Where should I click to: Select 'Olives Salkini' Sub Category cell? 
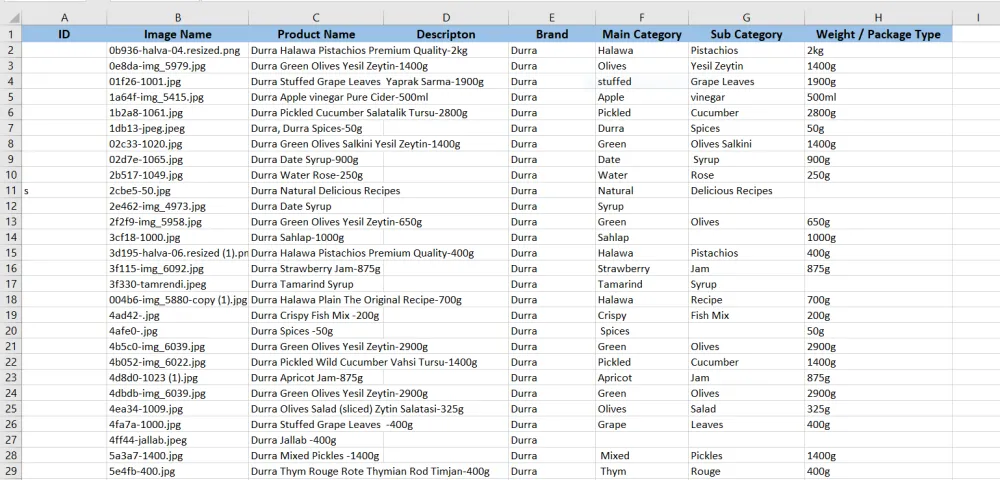[746, 144]
